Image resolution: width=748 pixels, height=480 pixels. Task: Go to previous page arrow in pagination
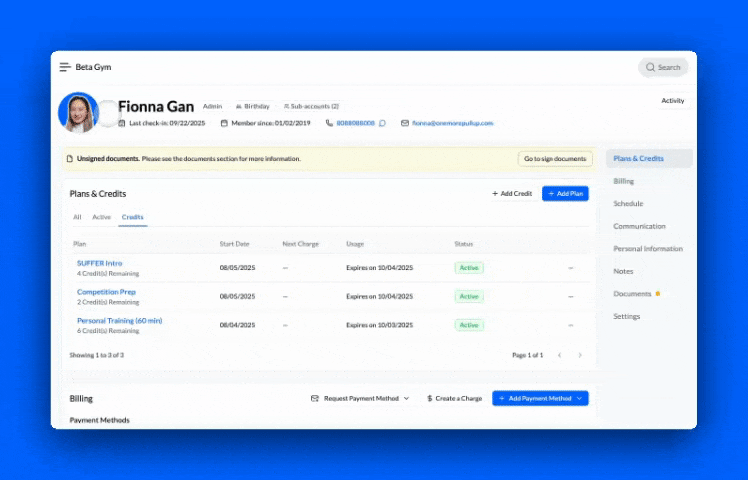[x=560, y=355]
